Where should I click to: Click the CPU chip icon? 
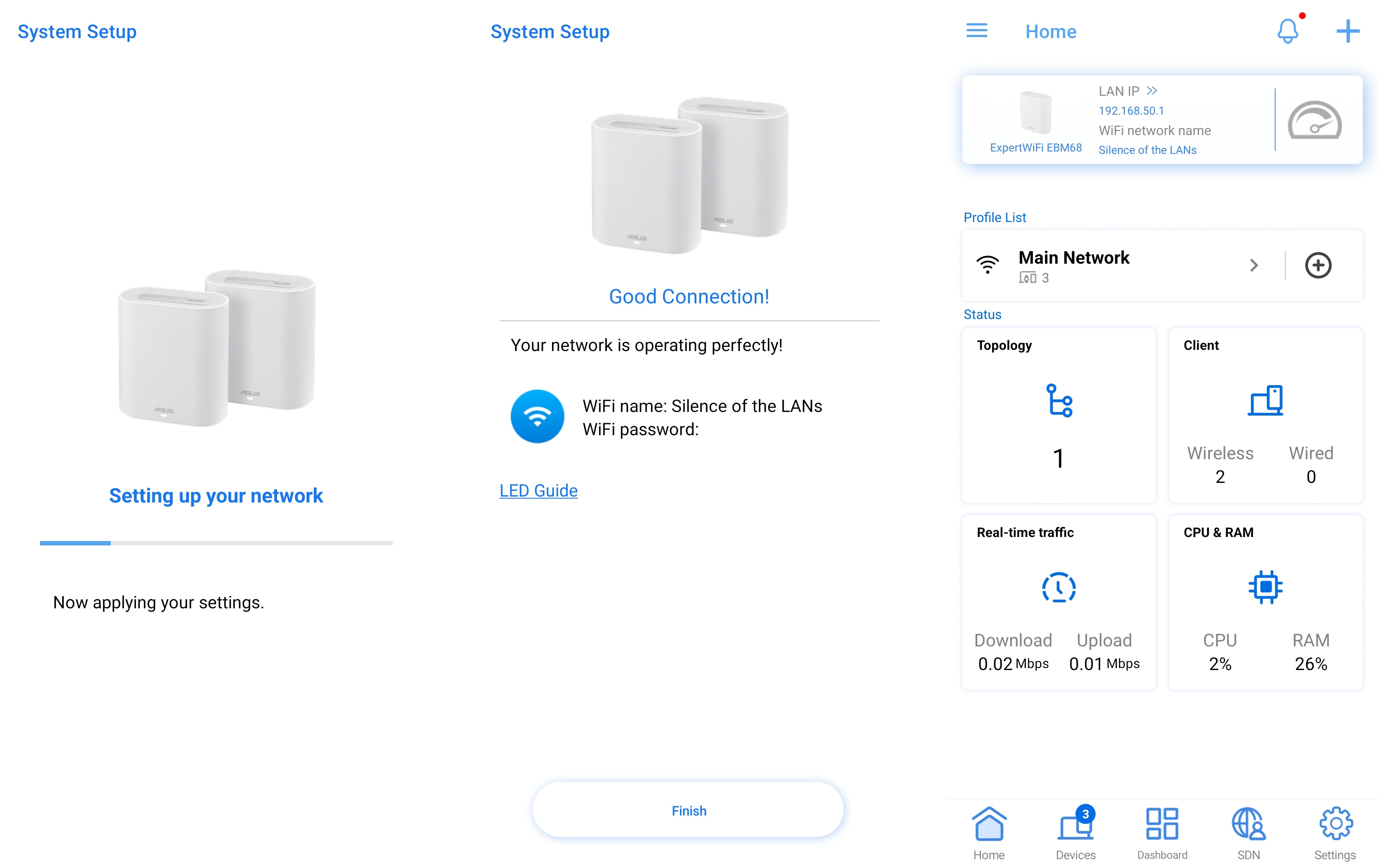1265,587
